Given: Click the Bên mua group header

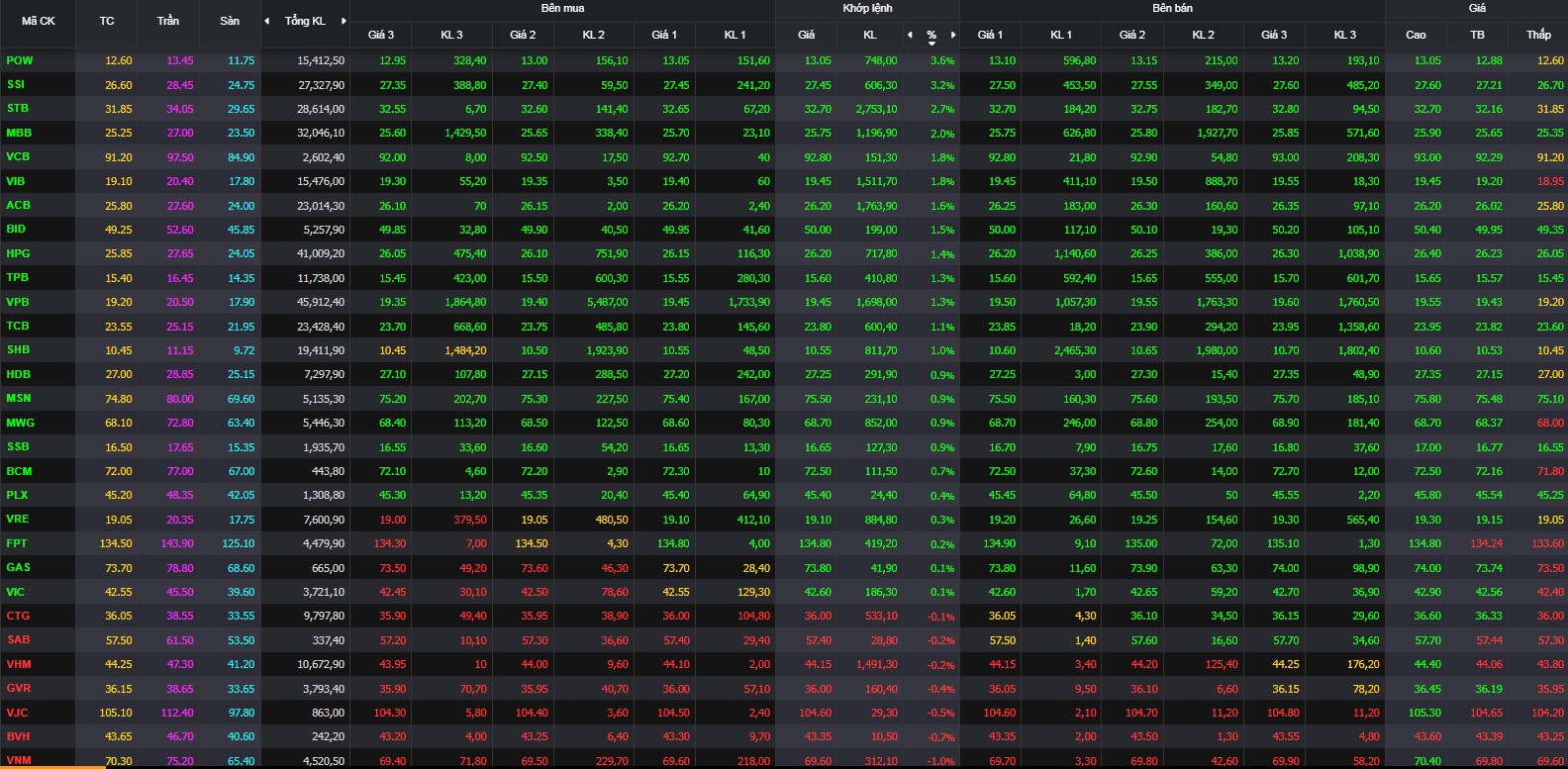Looking at the screenshot, I should tap(562, 8).
